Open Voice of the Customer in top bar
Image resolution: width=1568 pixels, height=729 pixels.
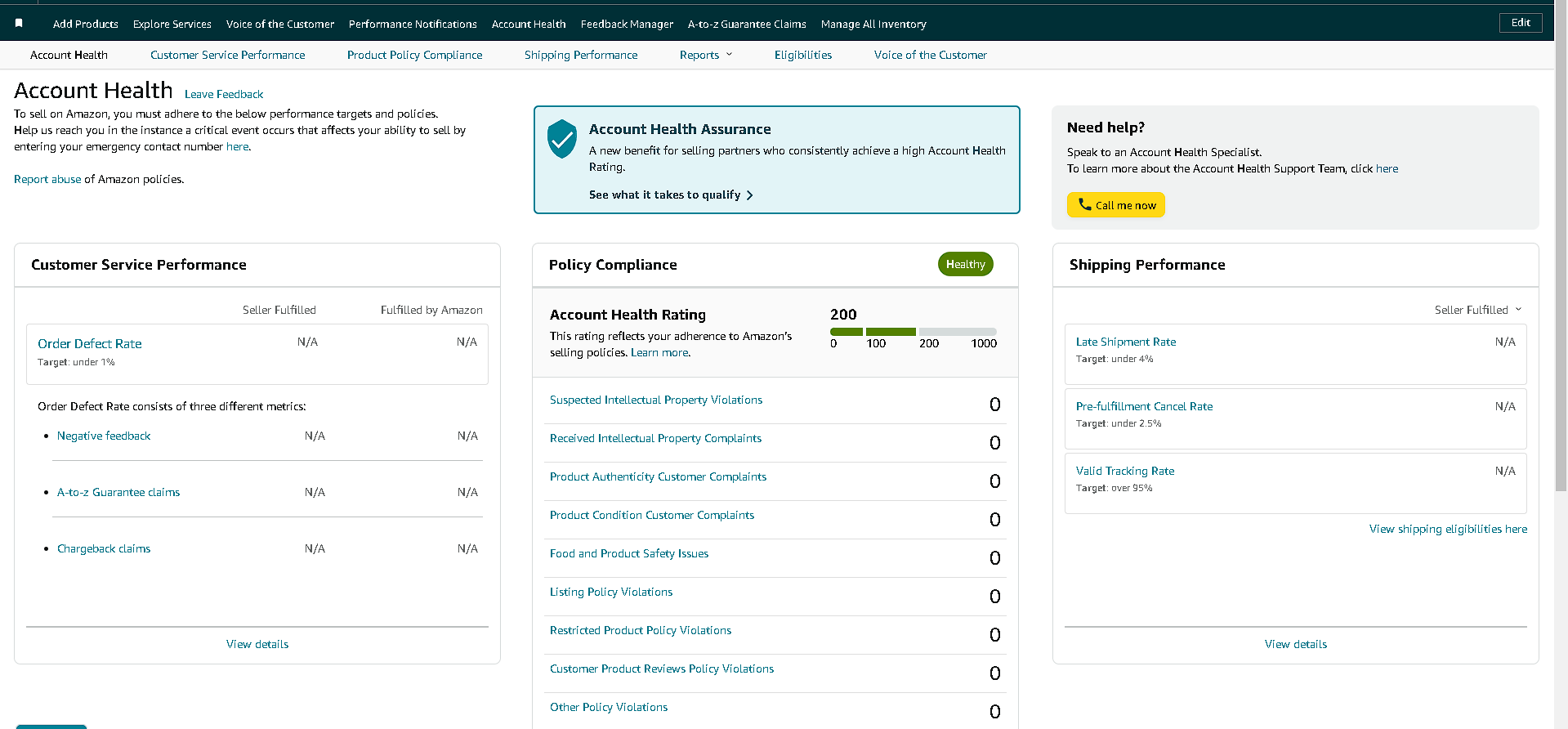click(280, 24)
